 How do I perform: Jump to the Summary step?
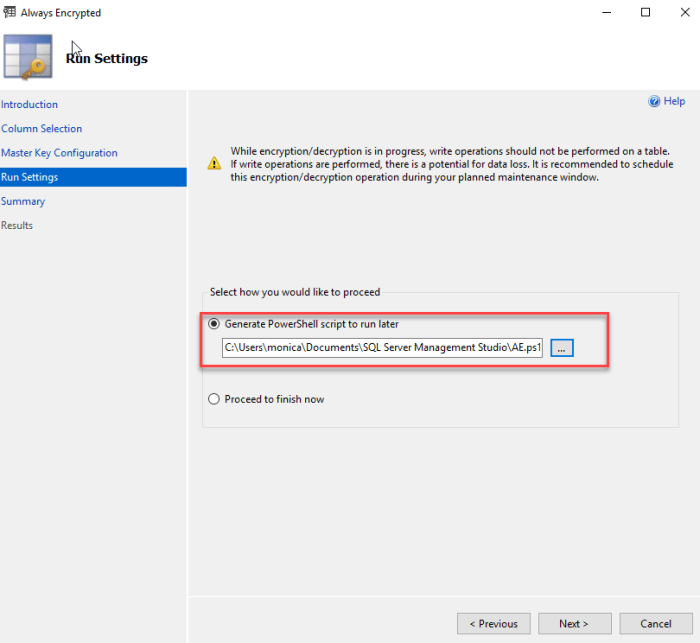coord(23,201)
